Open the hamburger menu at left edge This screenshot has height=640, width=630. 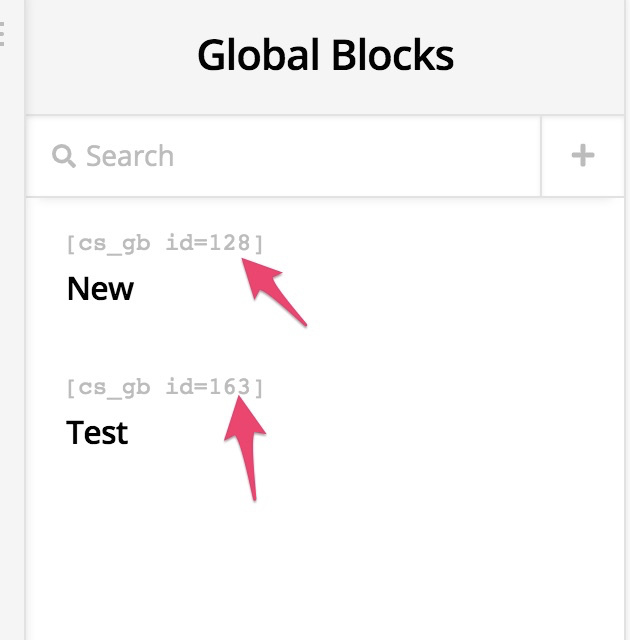pos(2,33)
